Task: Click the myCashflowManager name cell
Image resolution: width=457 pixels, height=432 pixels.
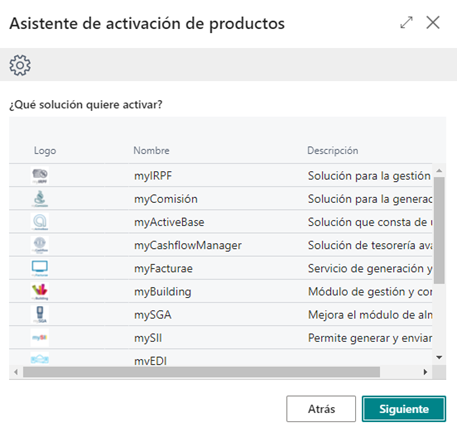Action: [x=188, y=246]
